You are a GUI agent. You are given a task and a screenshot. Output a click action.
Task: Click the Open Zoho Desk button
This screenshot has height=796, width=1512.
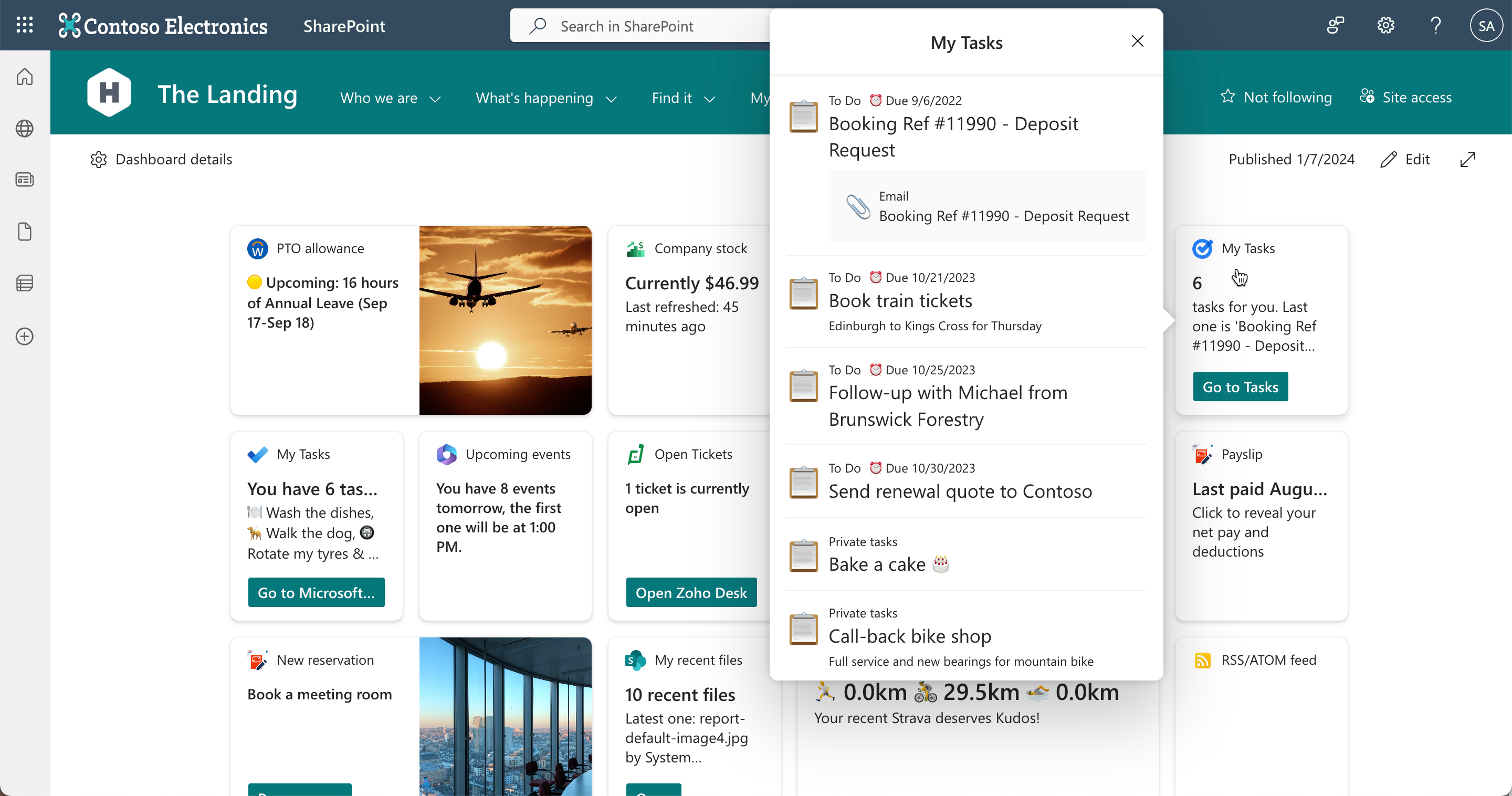[x=691, y=593]
